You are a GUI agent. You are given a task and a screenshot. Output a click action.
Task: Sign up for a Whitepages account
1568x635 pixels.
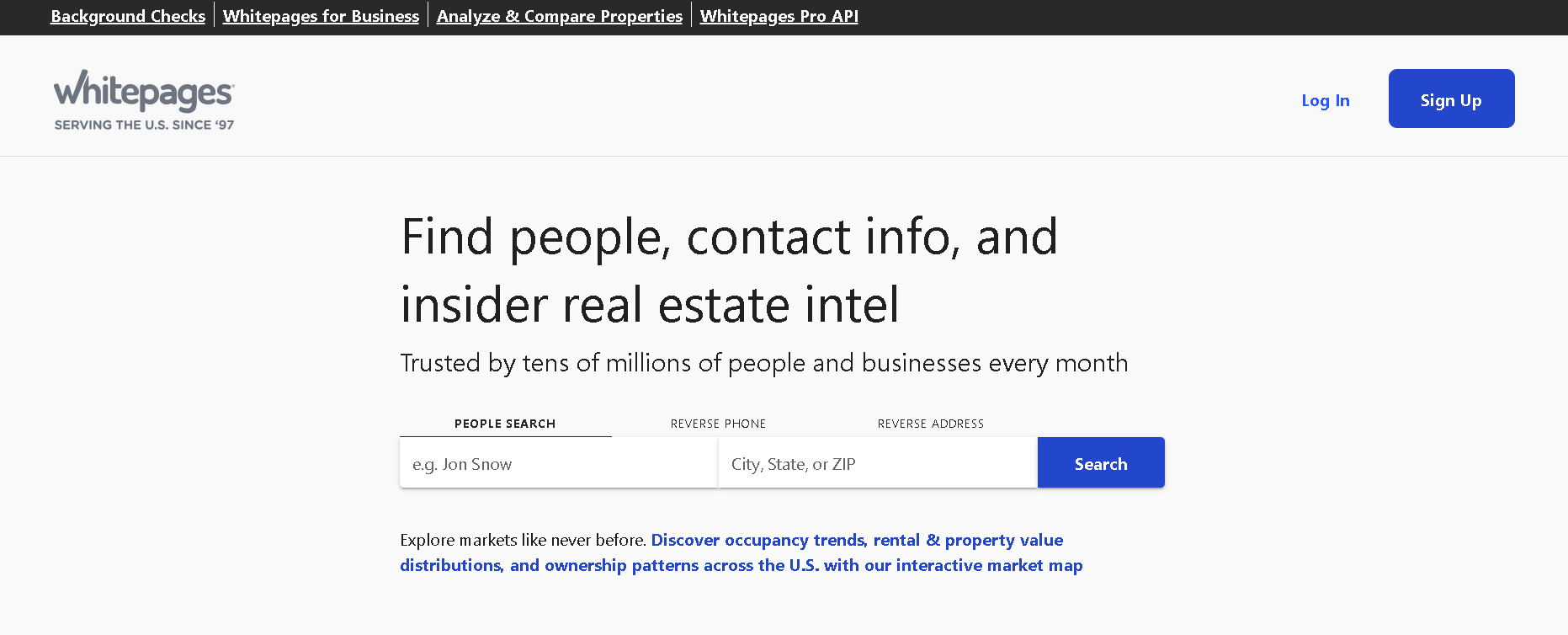point(1450,99)
